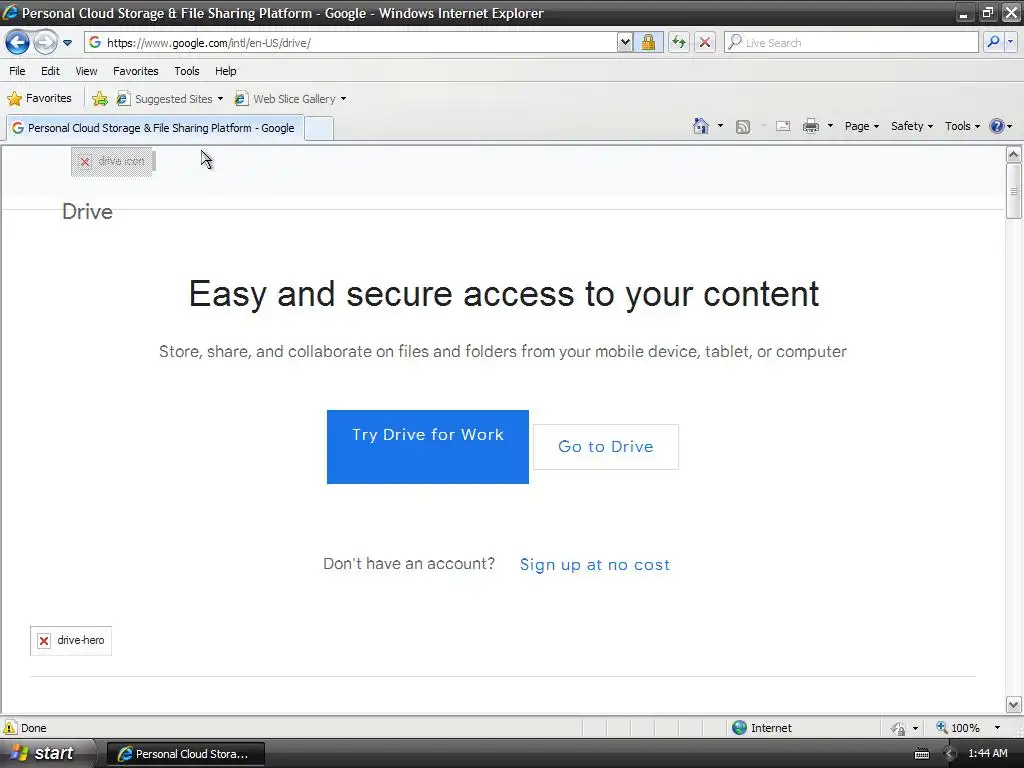Click the RSS Feeds icon

(743, 127)
